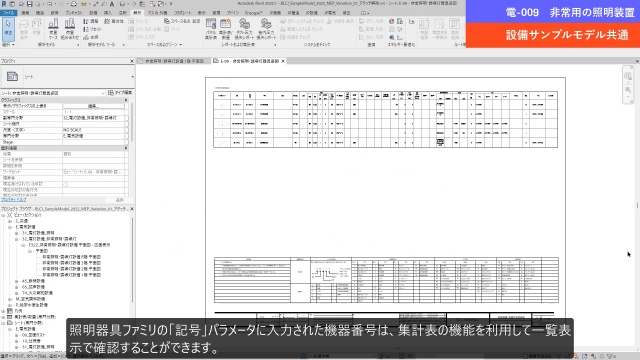The width and height of the screenshot is (640, 360).
Task: Close the Properties palette
Action: coord(132,61)
